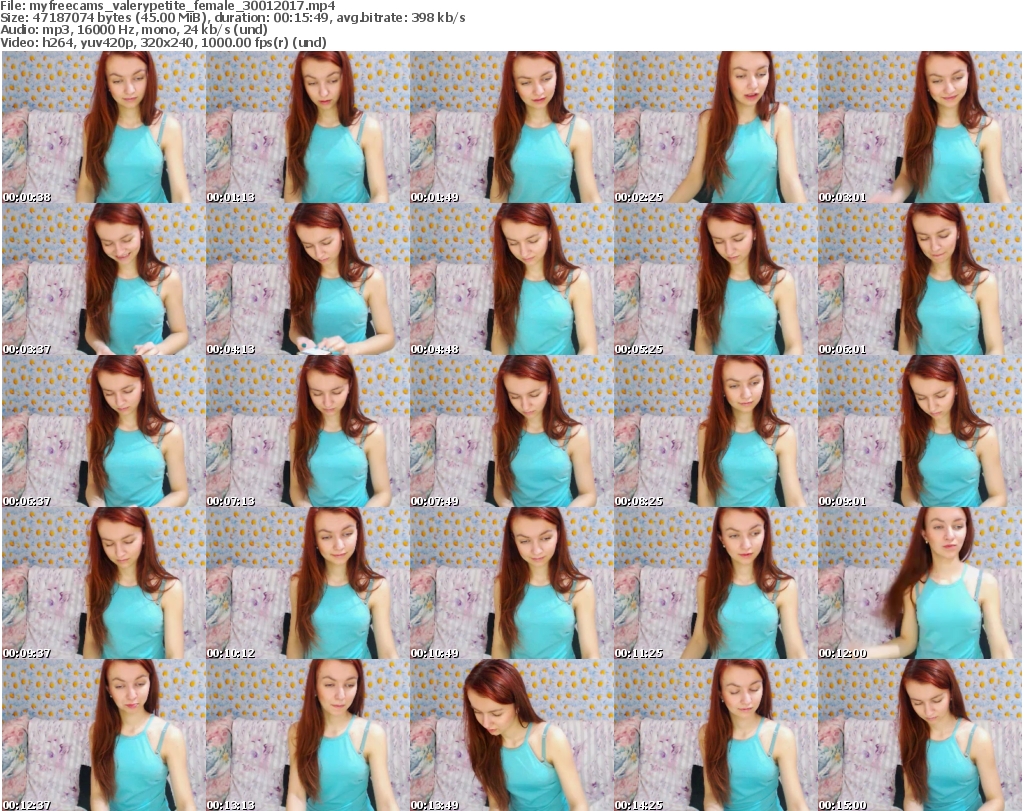Select the frame stamped 00:04:48
This screenshot has width=1024, height=811.
pyautogui.click(x=511, y=279)
